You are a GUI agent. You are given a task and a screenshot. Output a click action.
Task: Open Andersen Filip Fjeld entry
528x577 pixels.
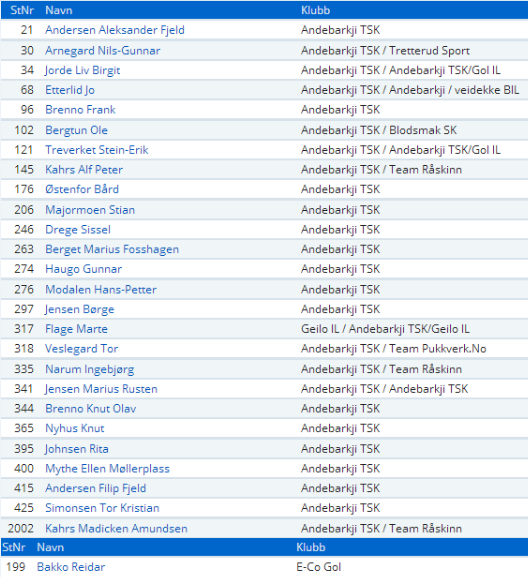tap(96, 488)
